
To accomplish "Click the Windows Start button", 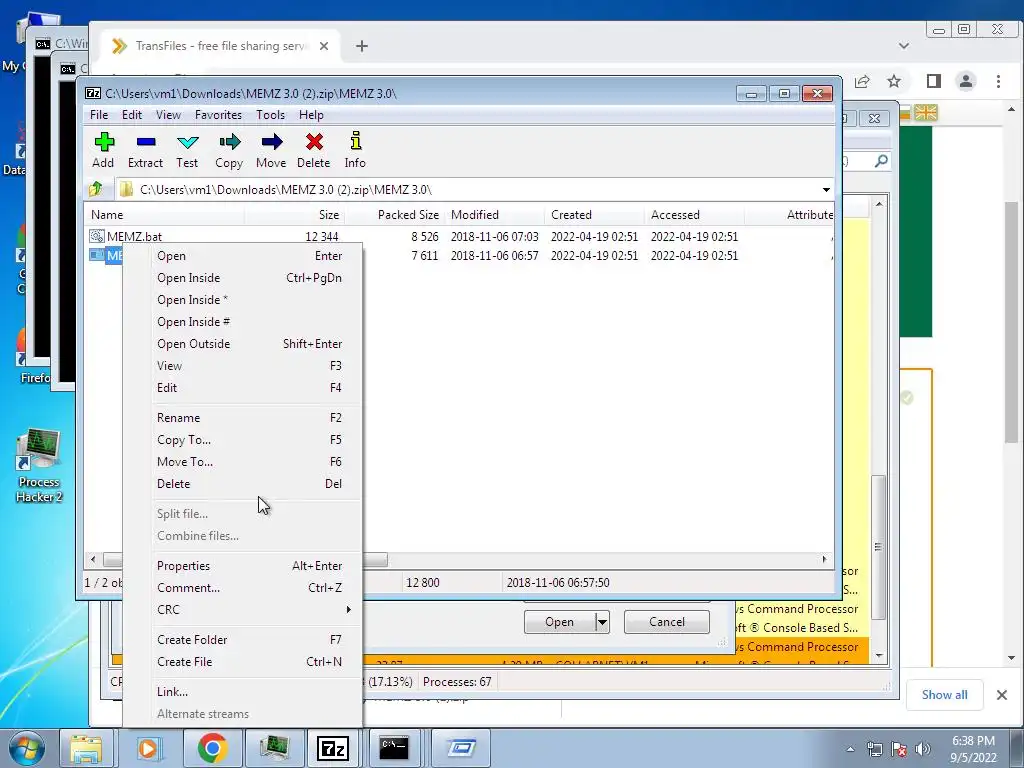I will click(26, 748).
